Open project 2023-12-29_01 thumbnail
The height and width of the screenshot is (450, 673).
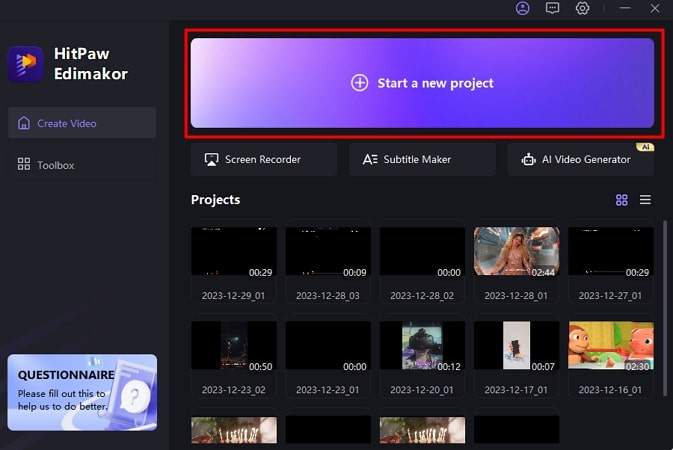coord(233,251)
